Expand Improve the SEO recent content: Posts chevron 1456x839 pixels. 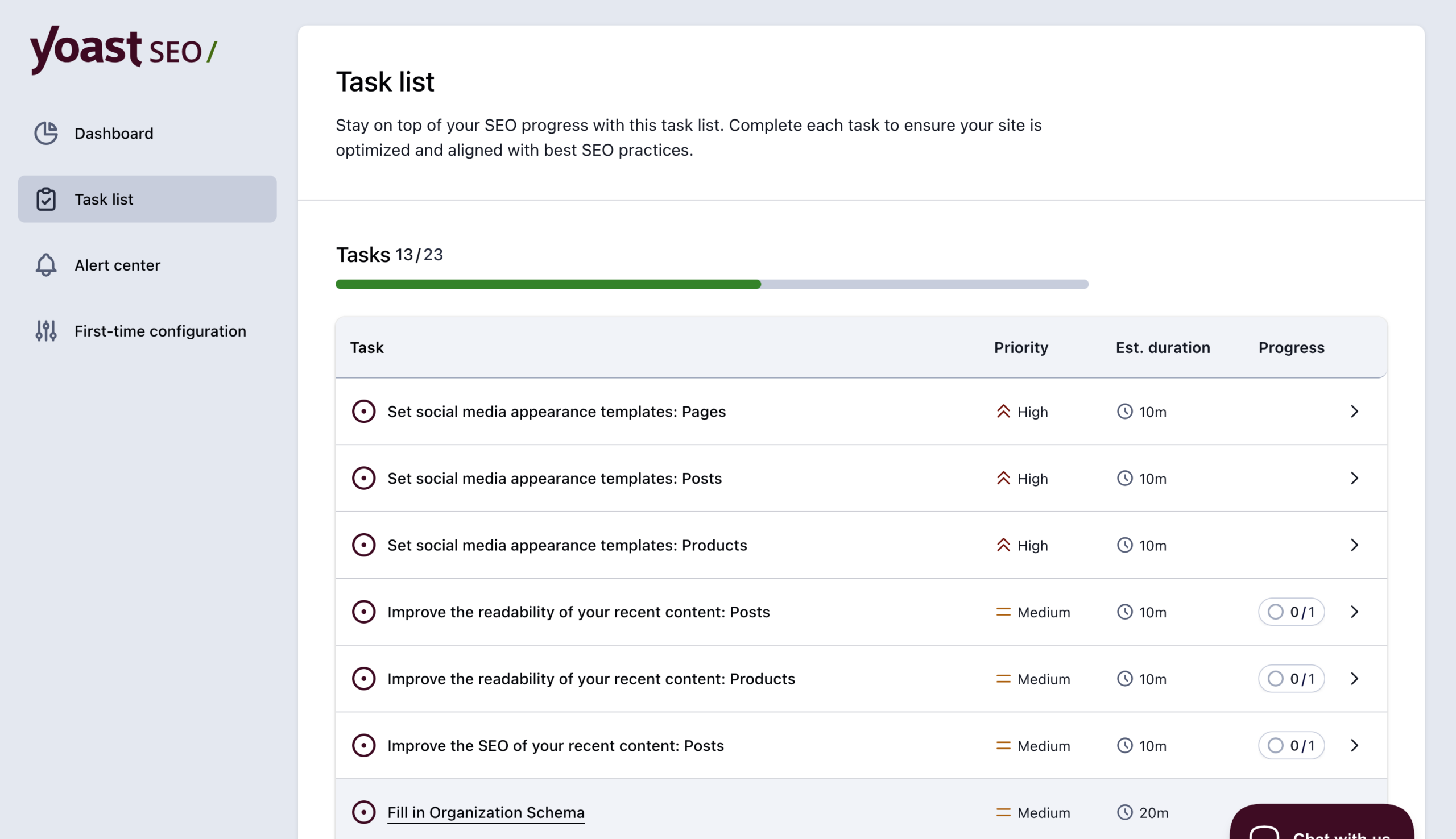click(x=1355, y=746)
